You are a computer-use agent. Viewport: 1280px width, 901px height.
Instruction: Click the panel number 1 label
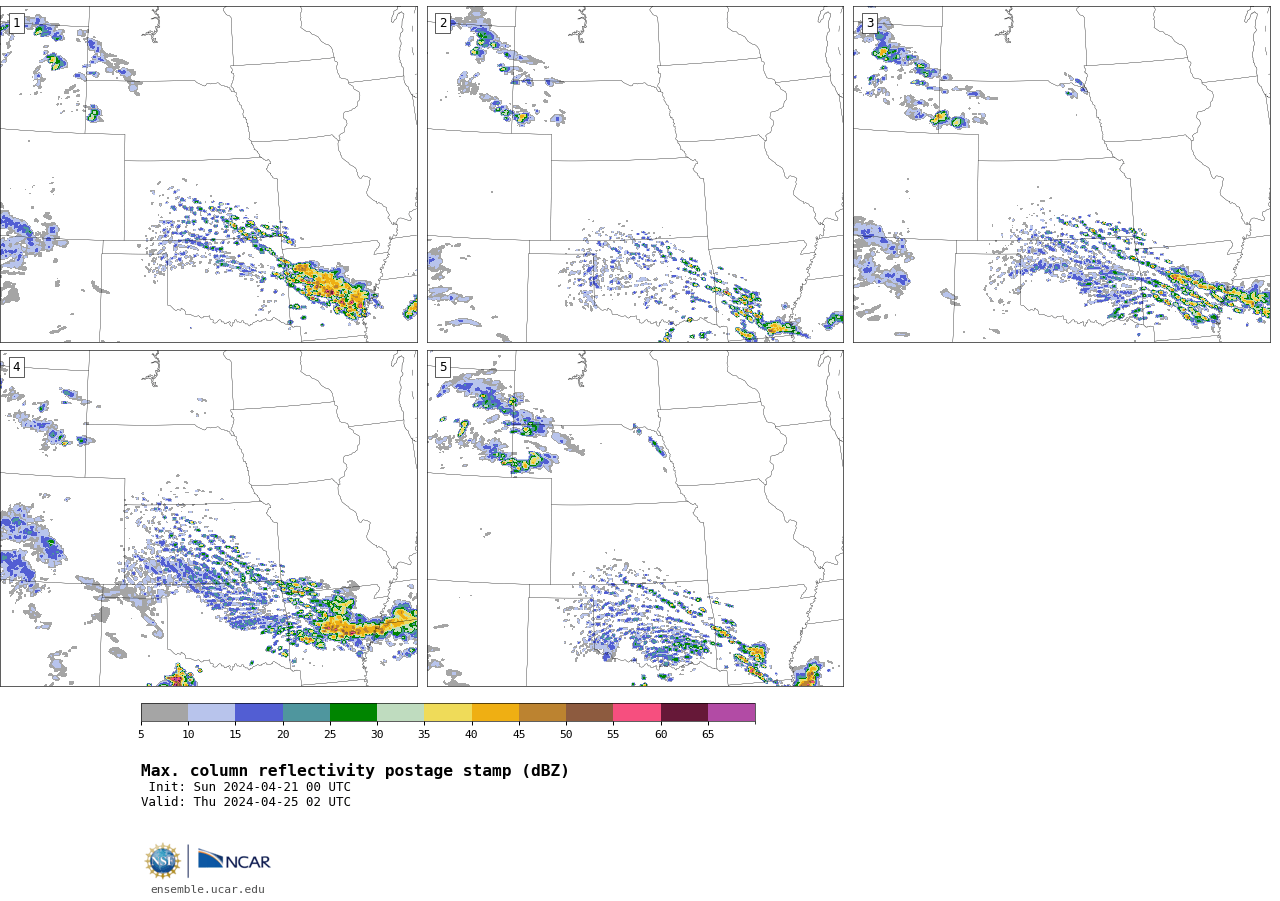[x=16, y=23]
